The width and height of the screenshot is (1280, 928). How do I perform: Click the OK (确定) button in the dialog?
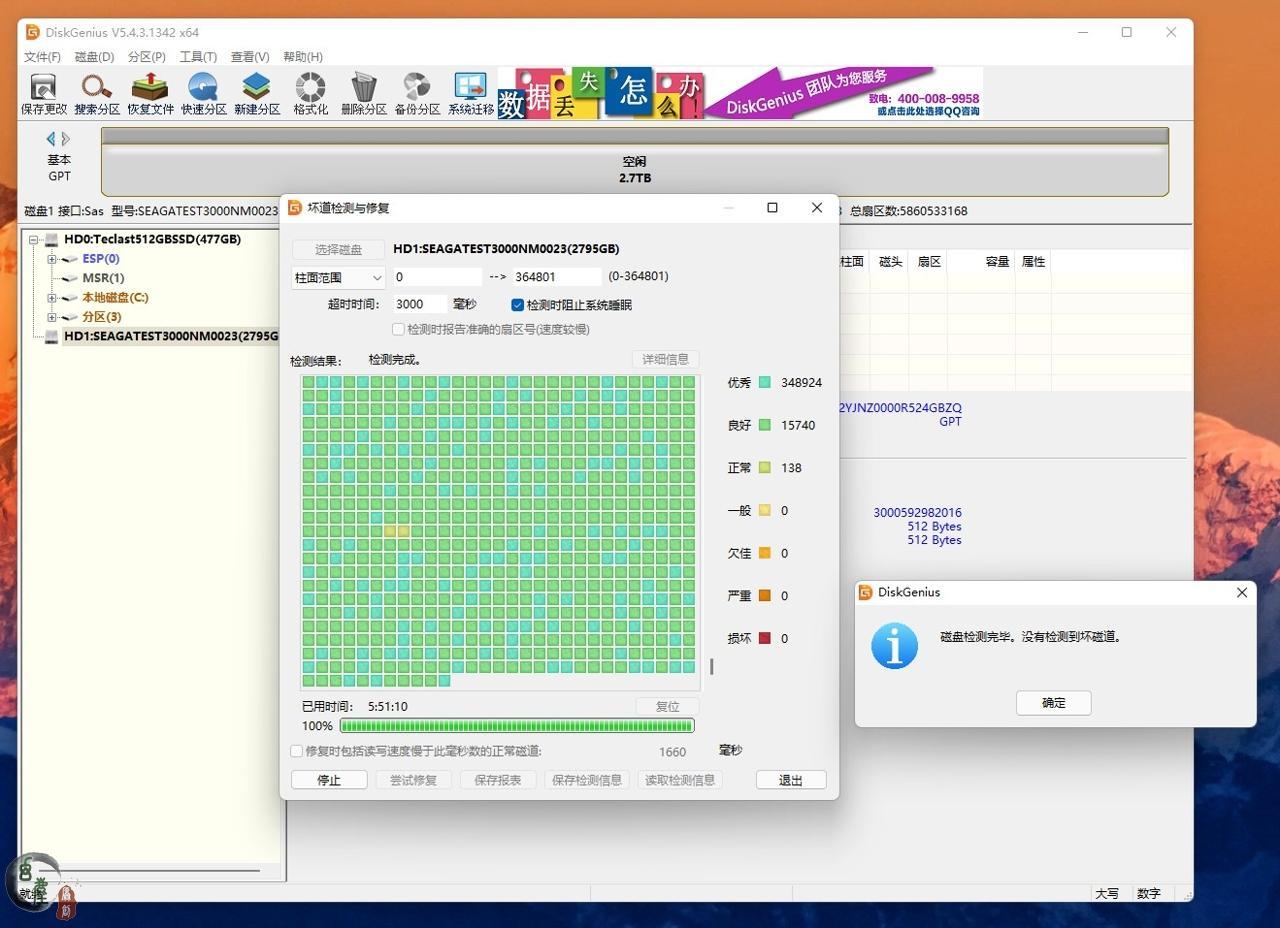[x=1053, y=703]
